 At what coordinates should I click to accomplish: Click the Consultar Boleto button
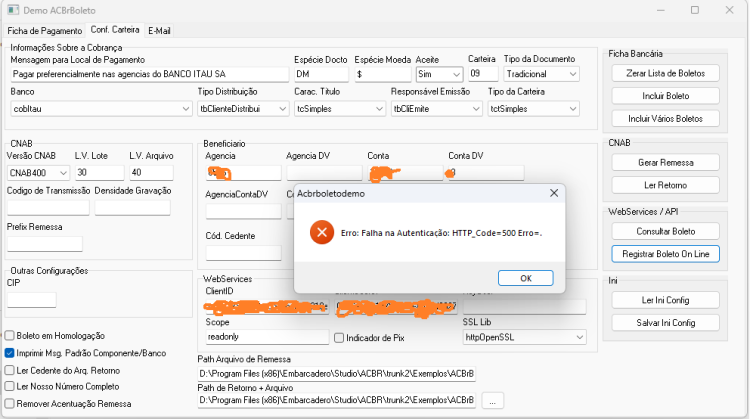pyautogui.click(x=665, y=231)
